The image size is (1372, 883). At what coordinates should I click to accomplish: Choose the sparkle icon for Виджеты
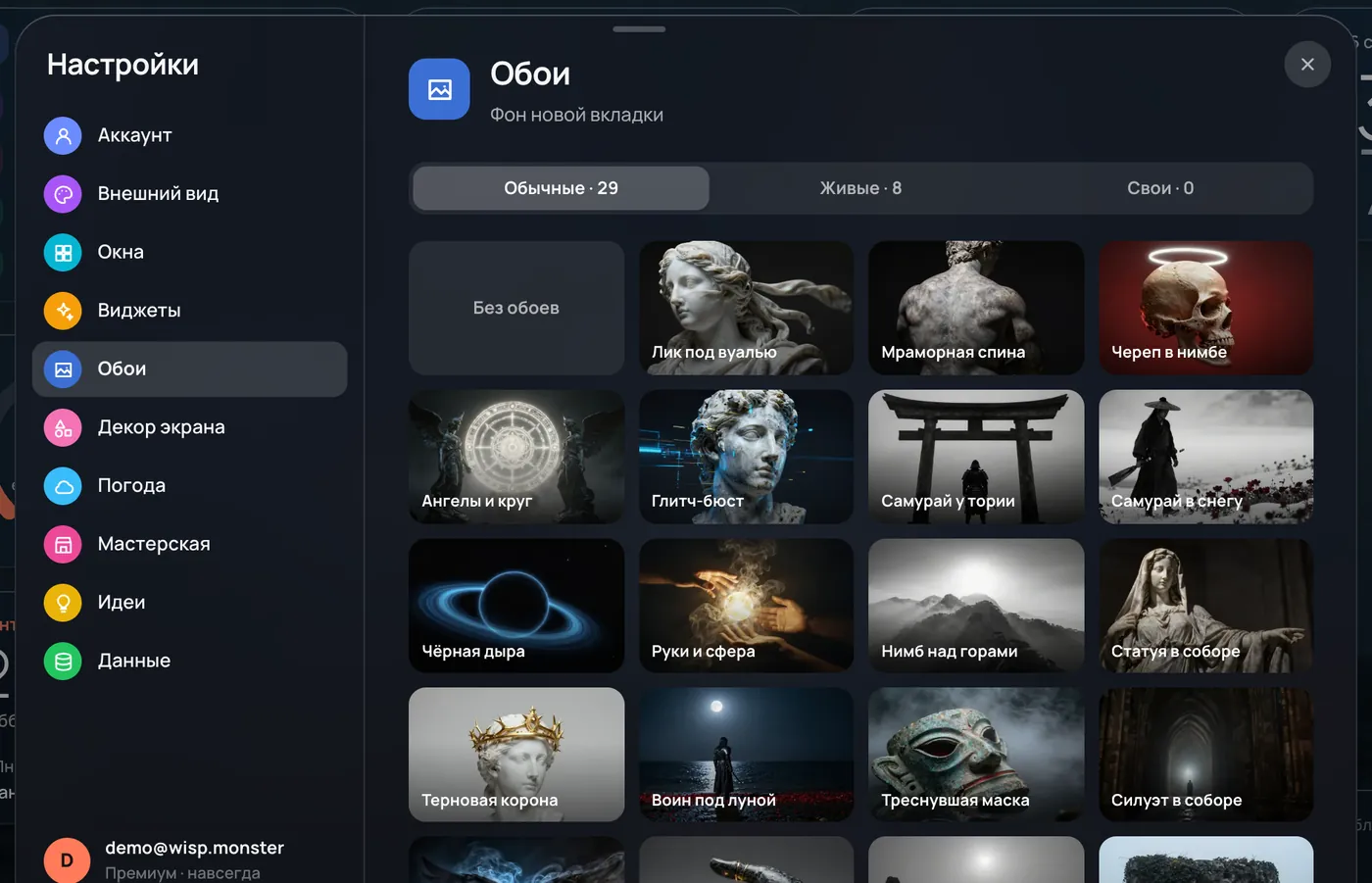tap(63, 311)
